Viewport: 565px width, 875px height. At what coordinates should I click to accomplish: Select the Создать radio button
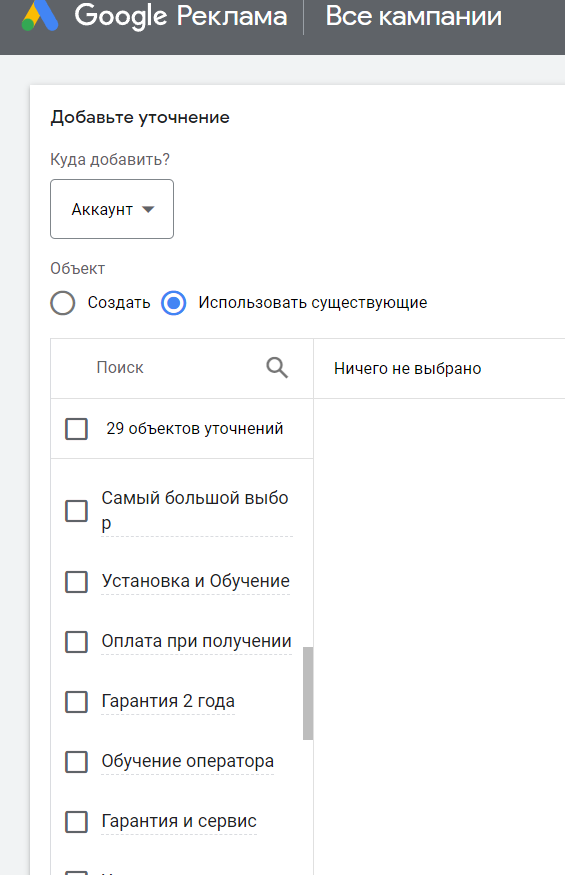click(x=63, y=303)
